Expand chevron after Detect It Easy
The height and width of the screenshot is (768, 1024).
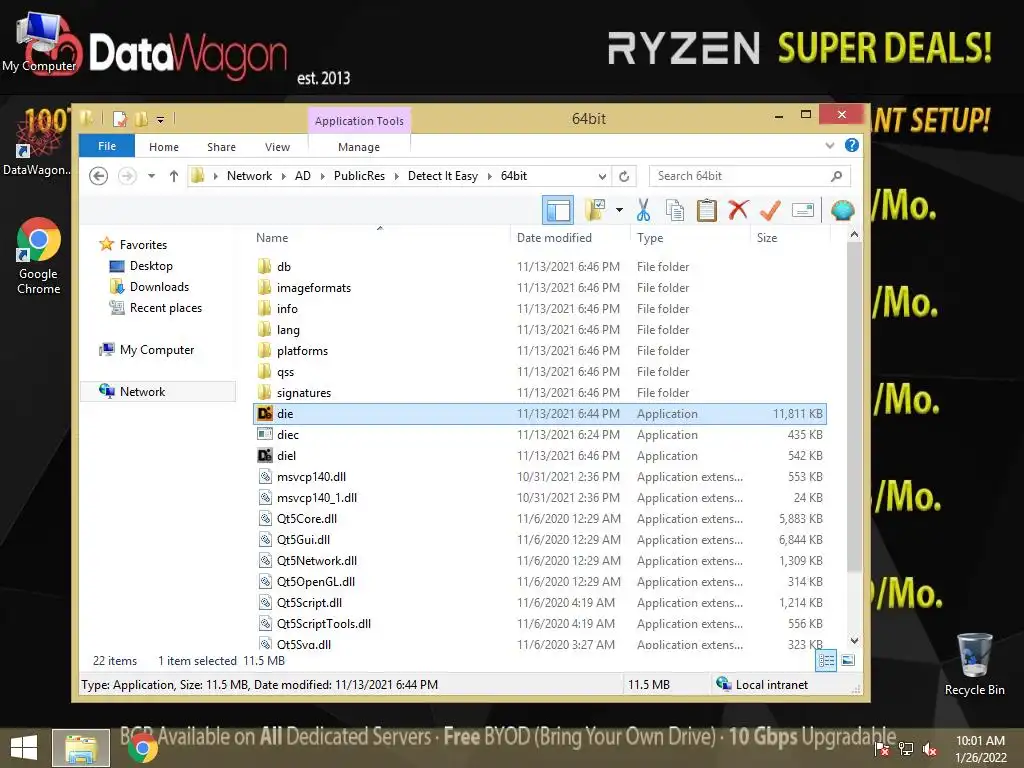[490, 176]
